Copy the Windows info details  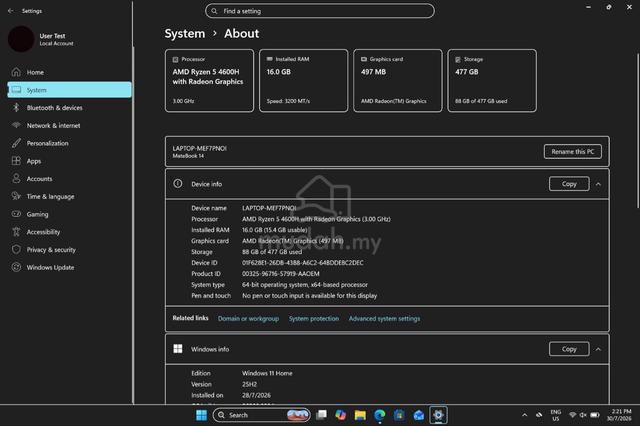(569, 349)
